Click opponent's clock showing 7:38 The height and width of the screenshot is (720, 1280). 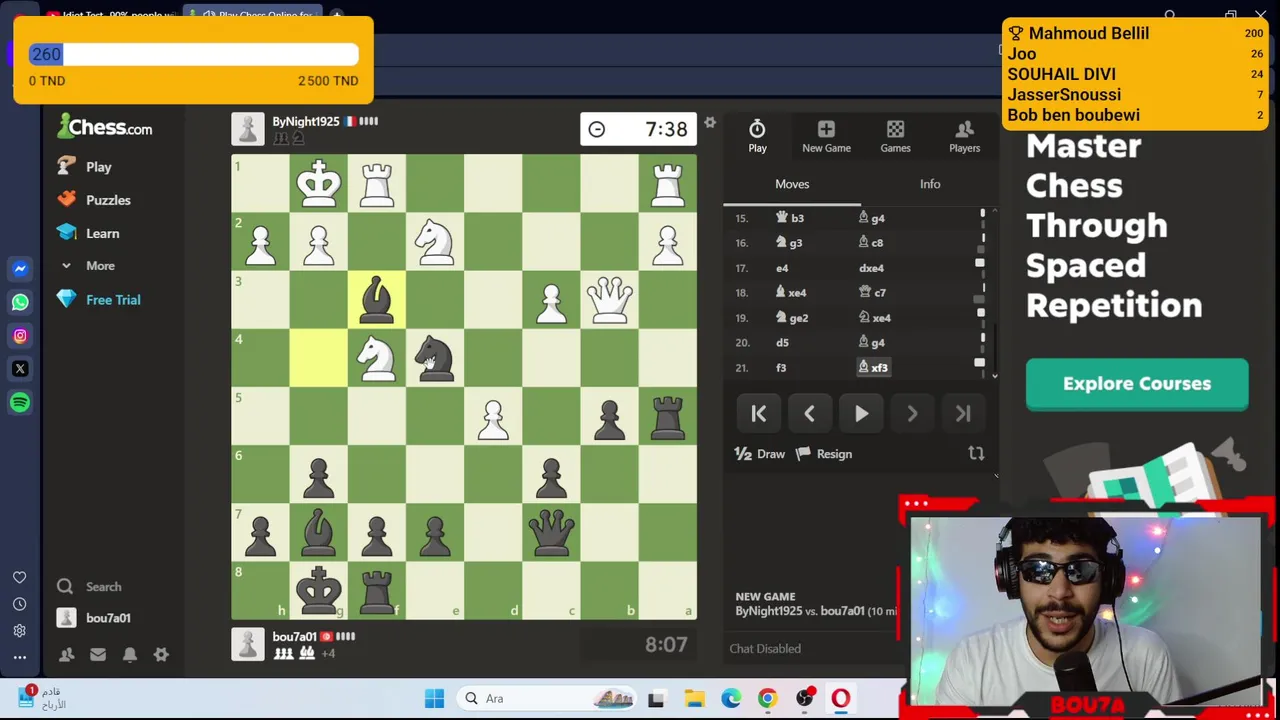638,129
